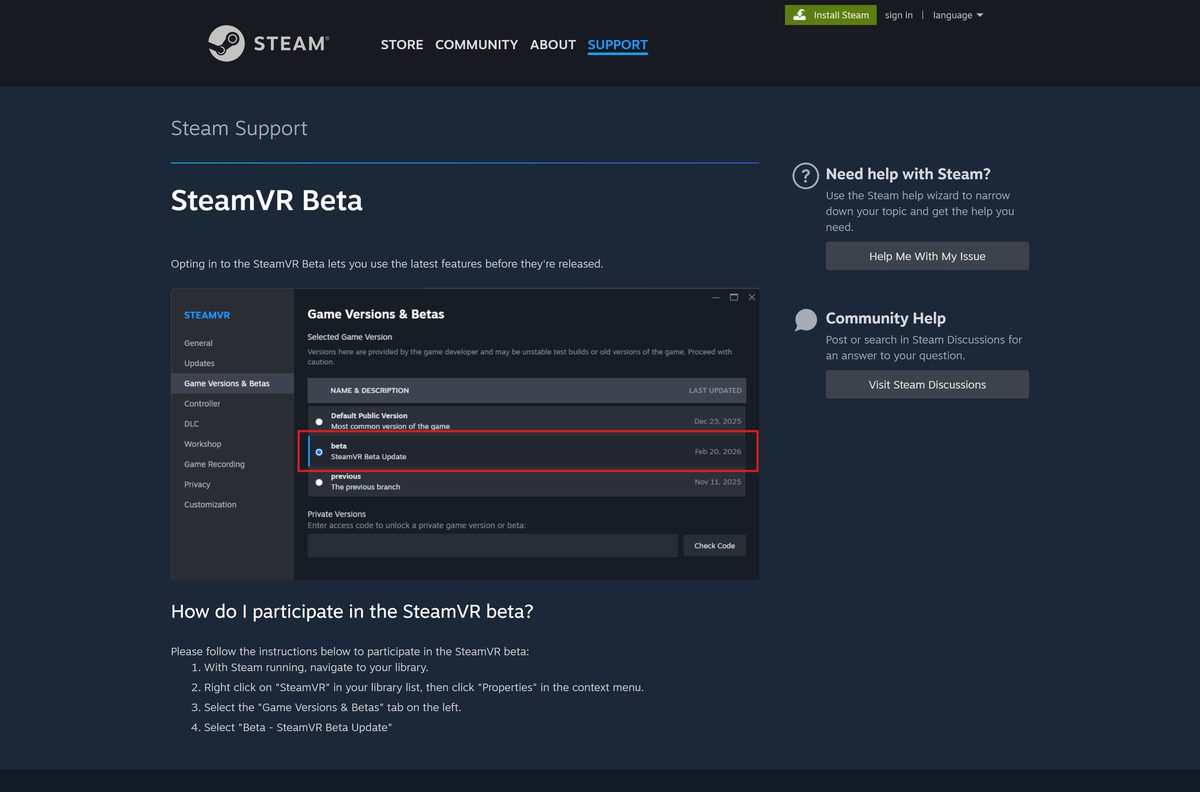Open the Workshop tab in SteamVR properties

click(x=203, y=444)
